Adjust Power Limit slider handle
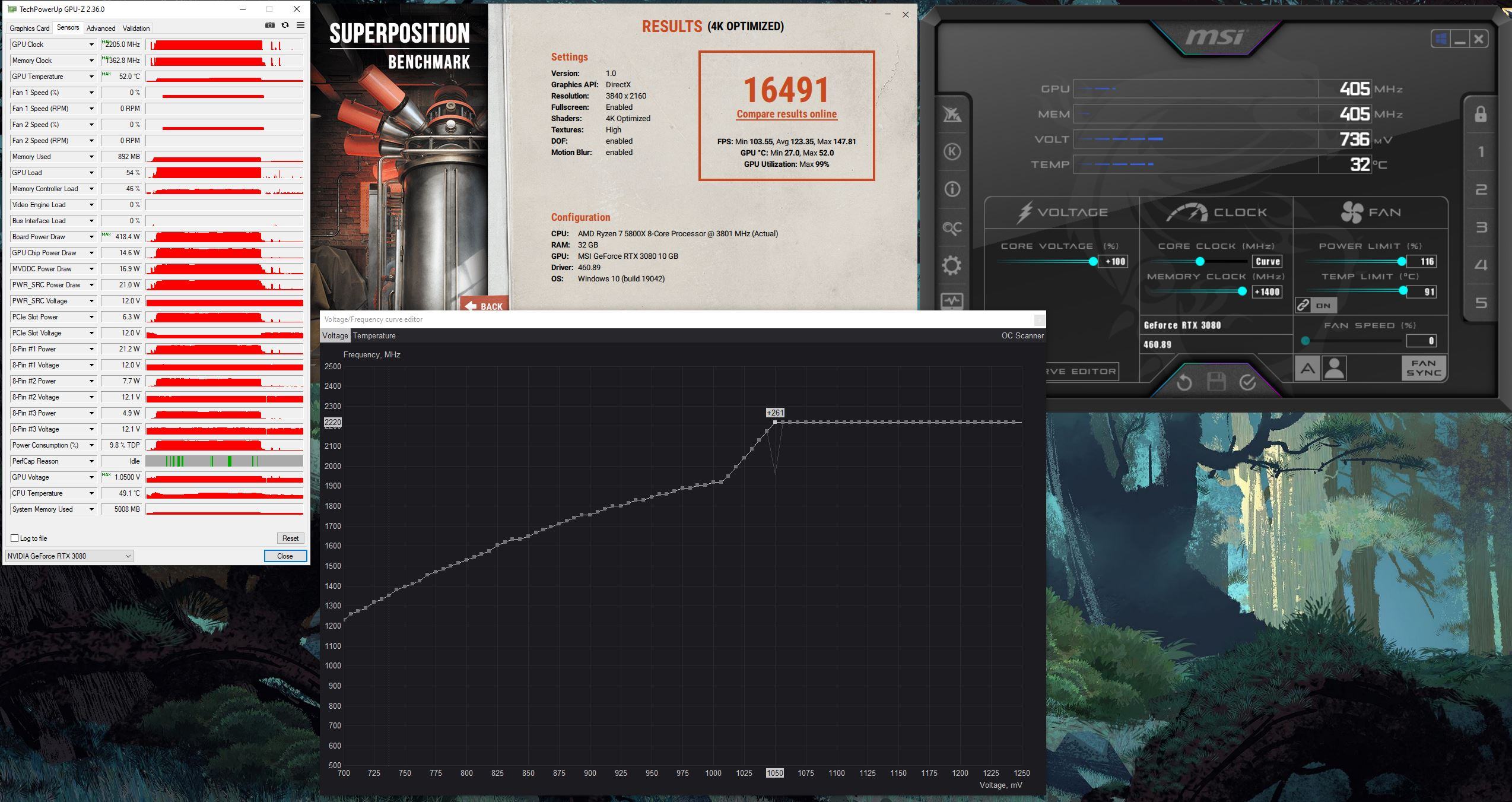1512x802 pixels. pos(1402,262)
